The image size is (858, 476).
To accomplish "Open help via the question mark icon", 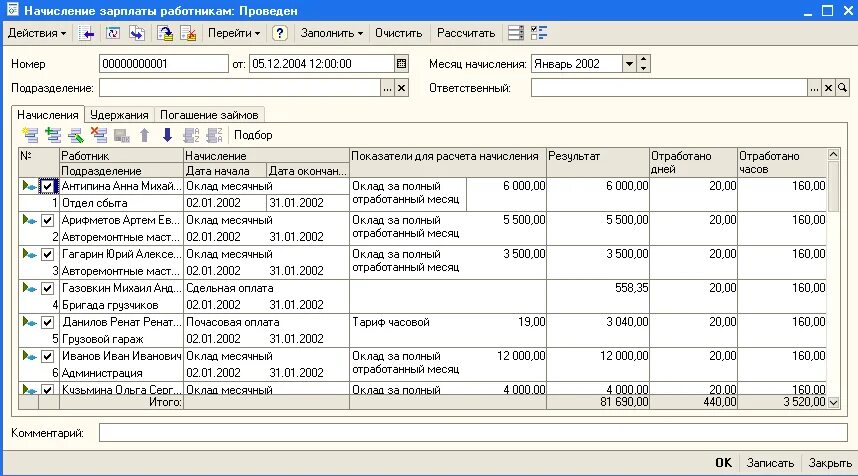I will [x=280, y=33].
